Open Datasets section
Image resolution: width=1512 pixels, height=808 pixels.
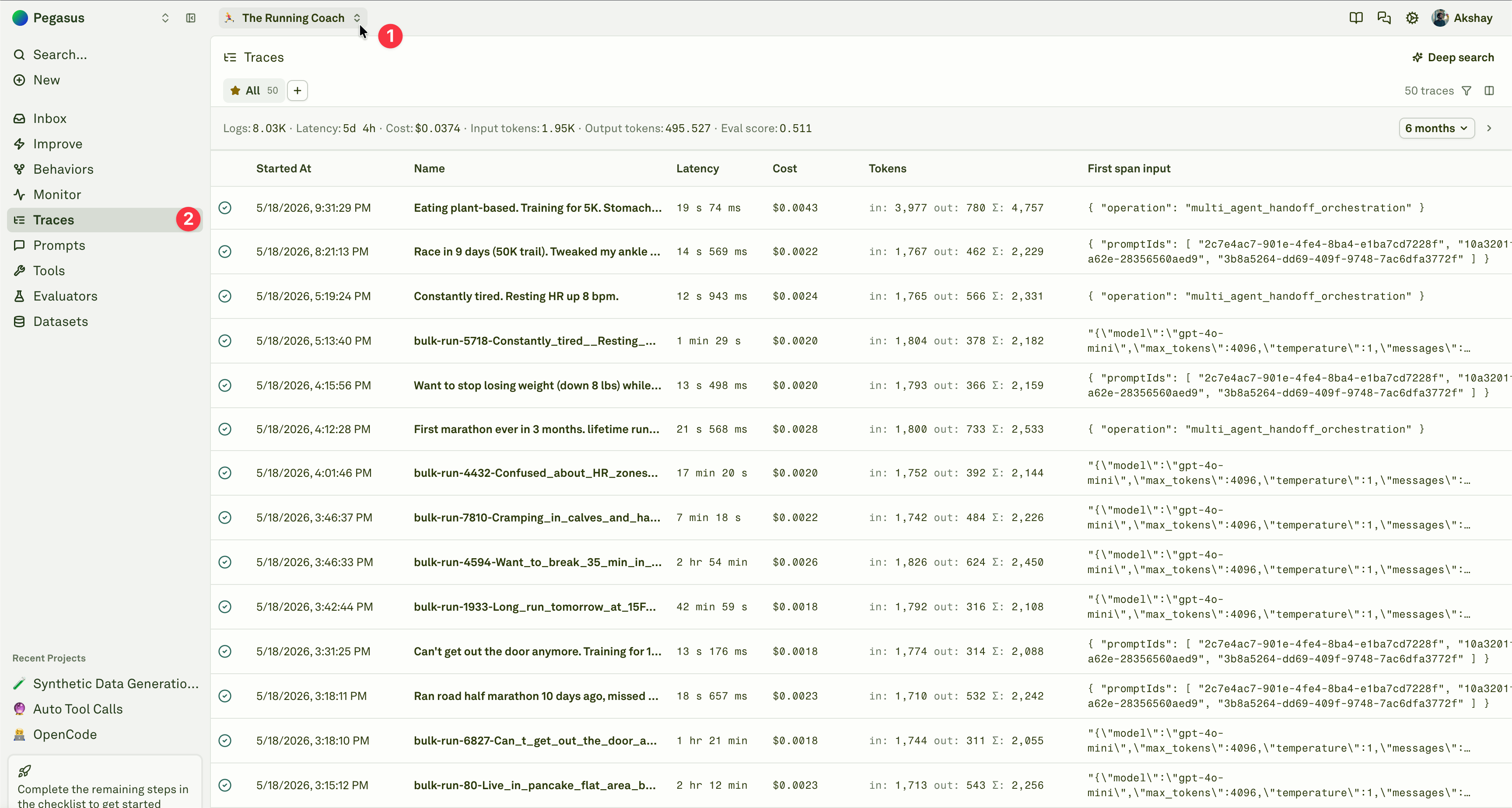pos(105,322)
